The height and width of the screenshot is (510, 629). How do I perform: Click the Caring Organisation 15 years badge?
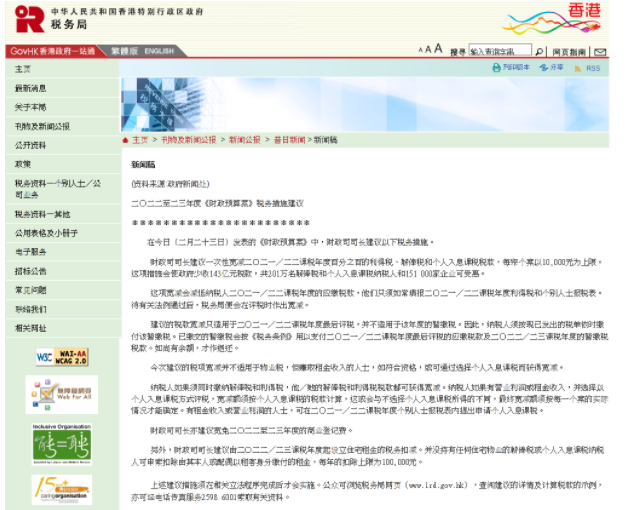(62, 490)
